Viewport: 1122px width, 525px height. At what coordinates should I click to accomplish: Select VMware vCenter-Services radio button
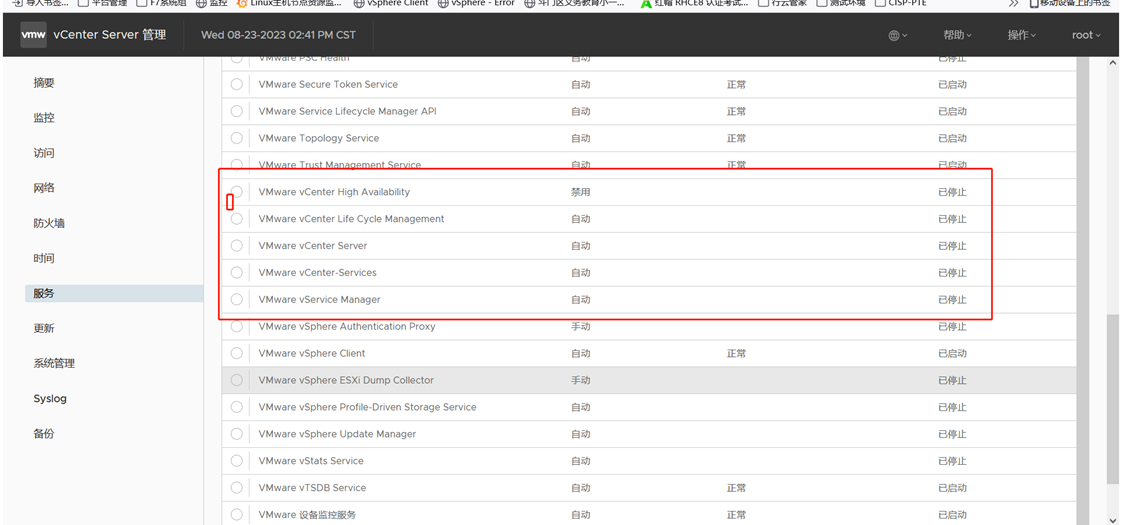(236, 273)
